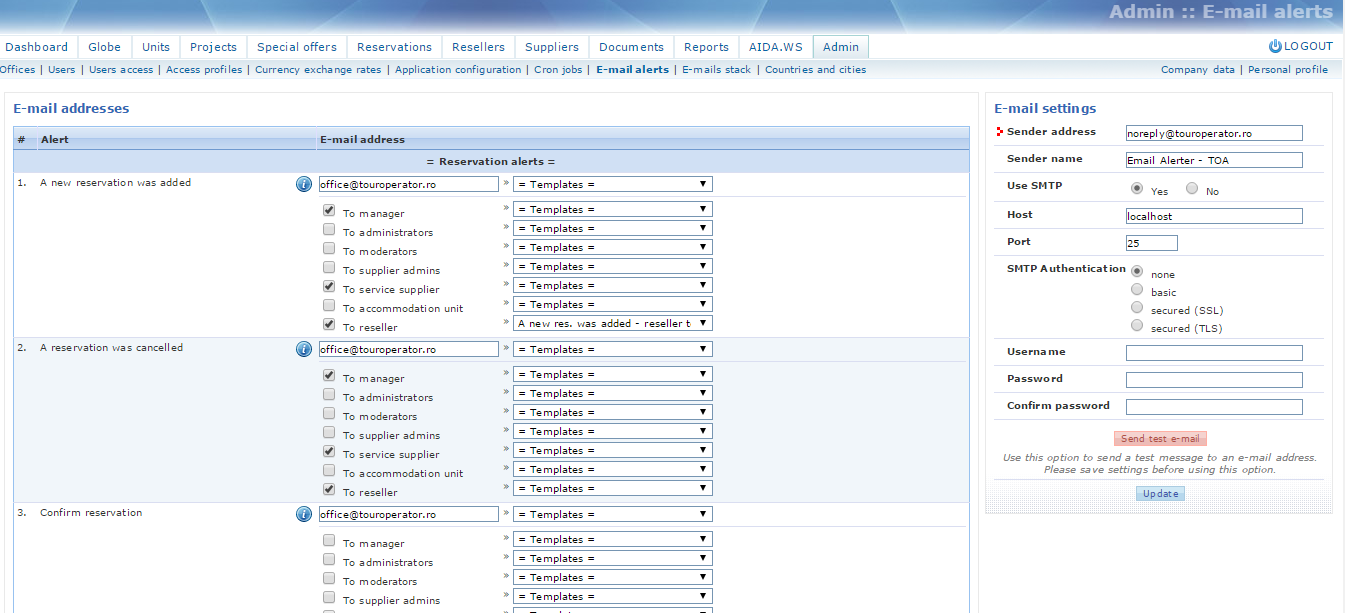Click the red required marker by Sender address
The width and height of the screenshot is (1345, 613).
tap(1000, 132)
